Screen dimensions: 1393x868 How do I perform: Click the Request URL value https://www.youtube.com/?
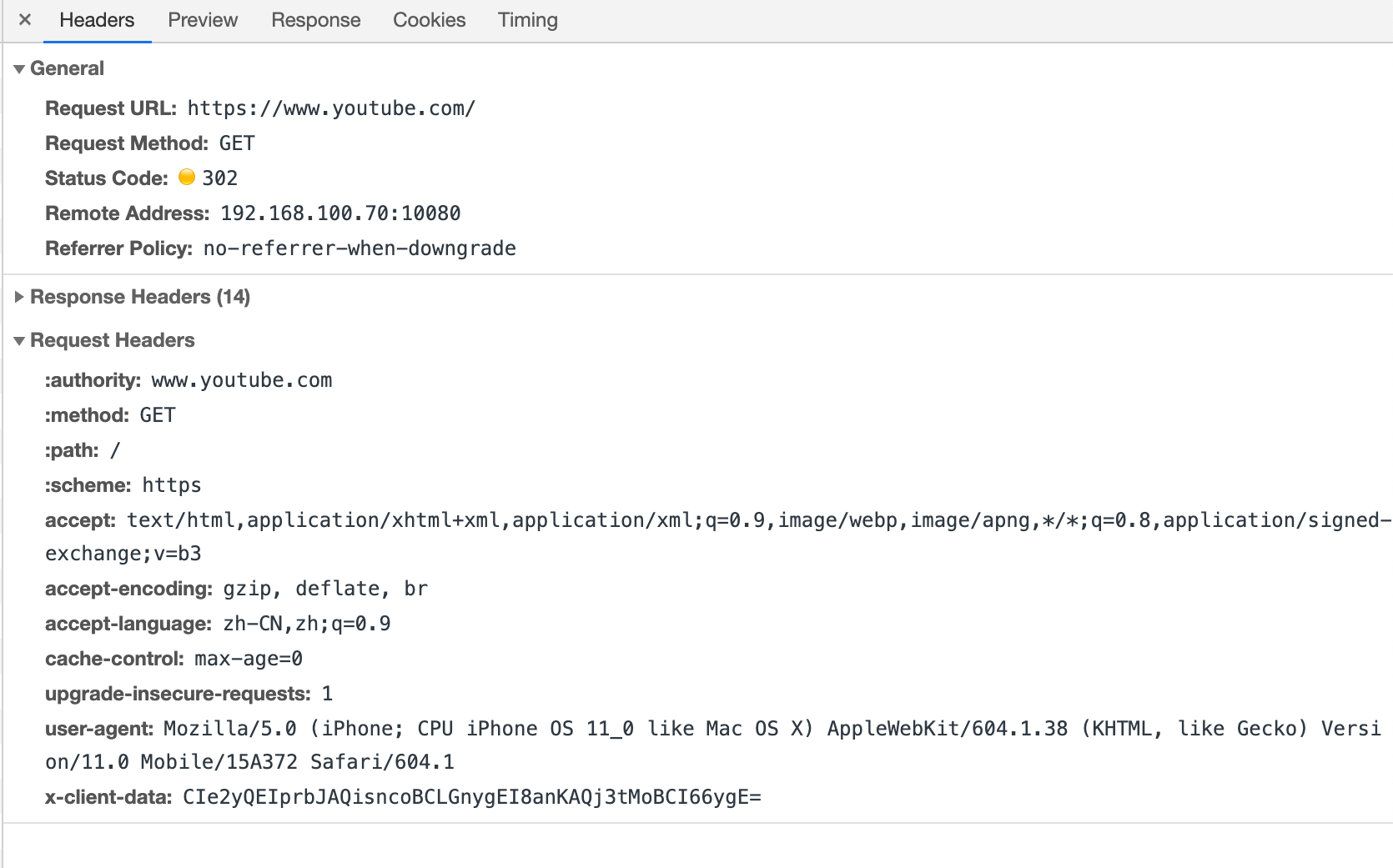[331, 108]
